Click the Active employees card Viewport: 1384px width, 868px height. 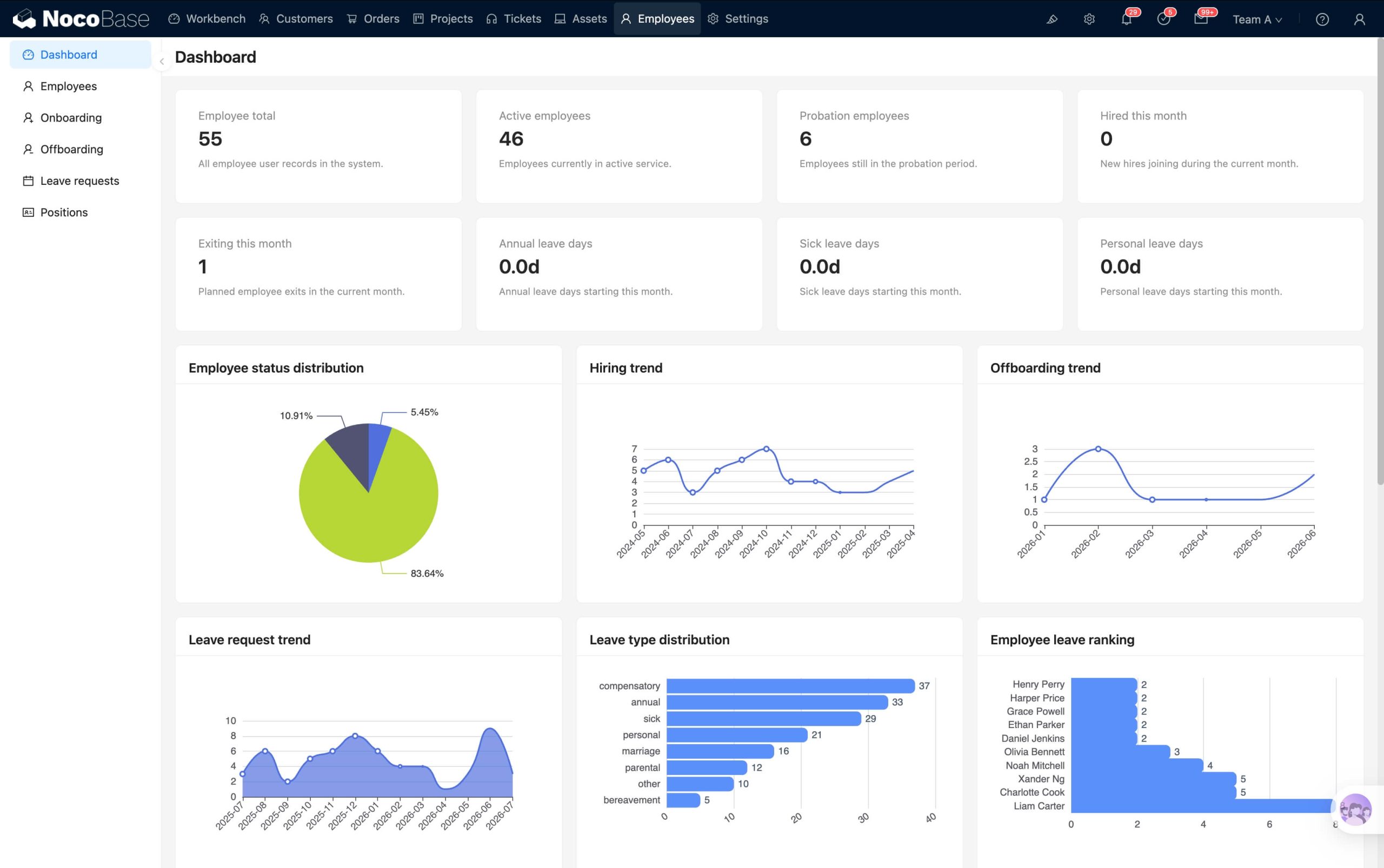tap(619, 146)
